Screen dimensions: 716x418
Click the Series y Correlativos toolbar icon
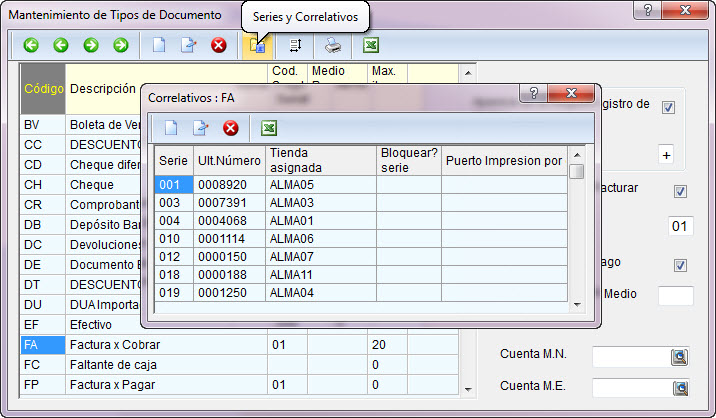[257, 45]
